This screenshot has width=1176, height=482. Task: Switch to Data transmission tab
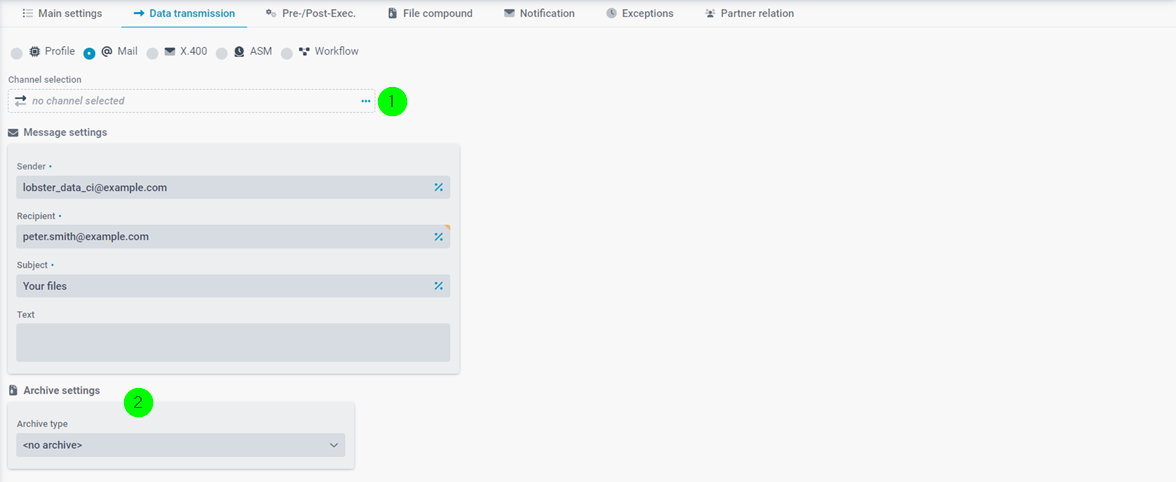tap(184, 13)
